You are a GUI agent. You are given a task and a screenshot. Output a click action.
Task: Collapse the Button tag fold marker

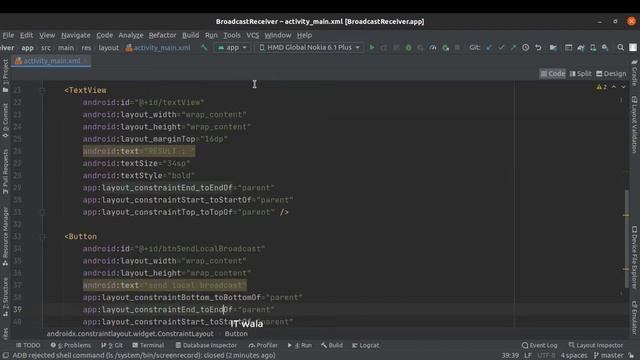pyautogui.click(x=42, y=237)
